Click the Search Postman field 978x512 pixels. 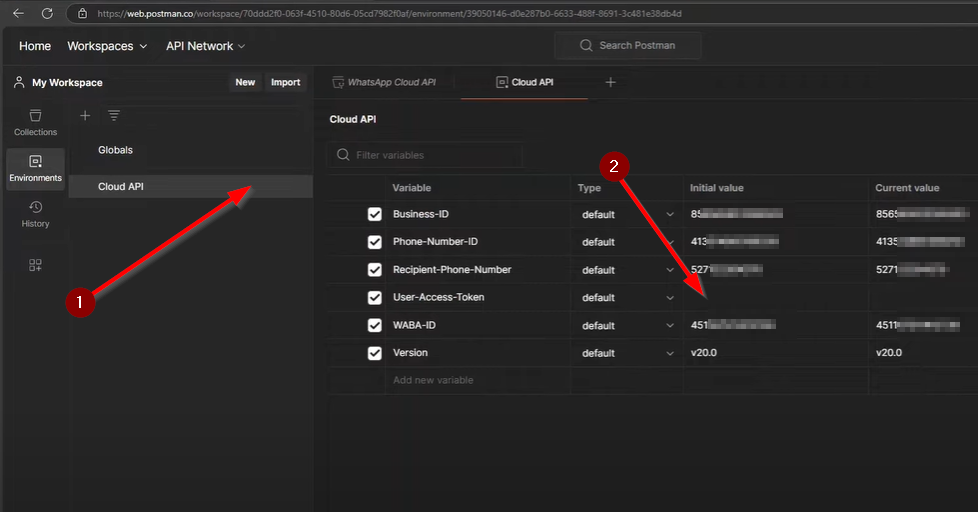click(x=627, y=46)
